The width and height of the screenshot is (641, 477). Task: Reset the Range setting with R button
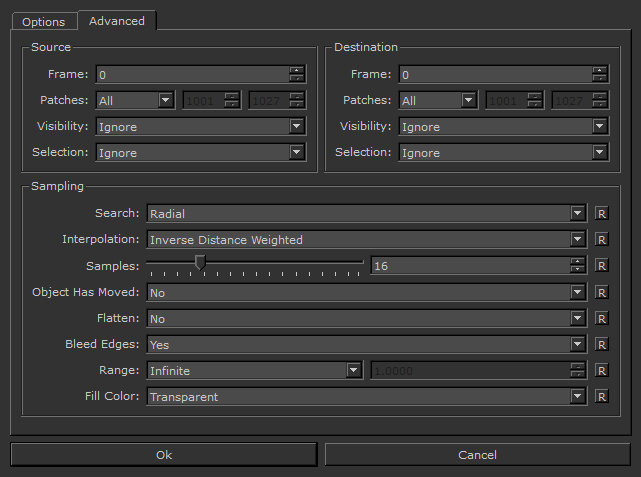[x=602, y=371]
